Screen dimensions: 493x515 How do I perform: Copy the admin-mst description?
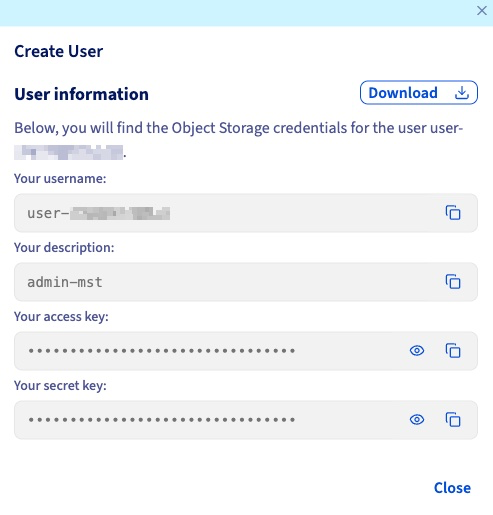(453, 282)
